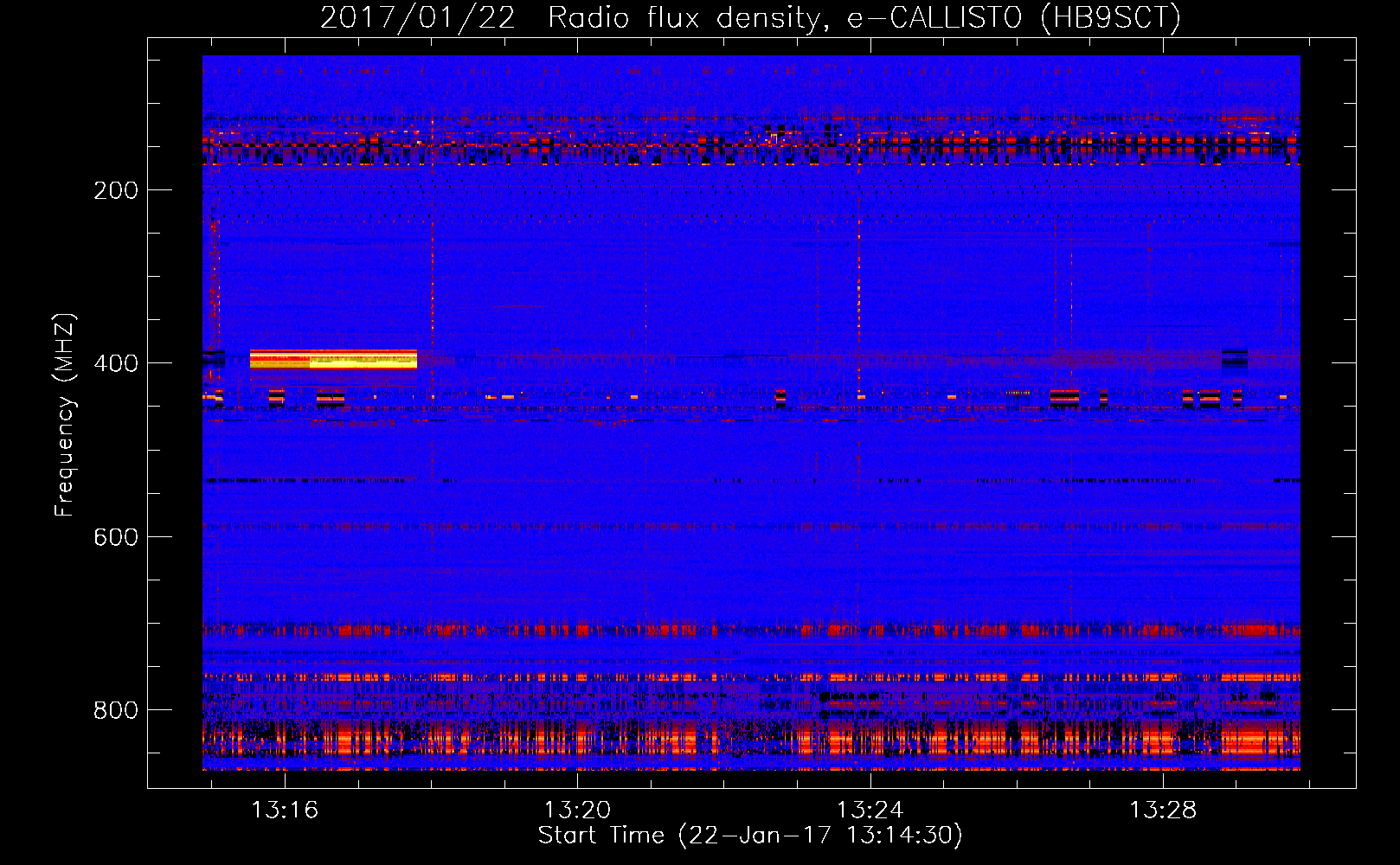Click the 'Start Time (22-Jan-17 13:14:30)' axis label
The height and width of the screenshot is (865, 1400).
pos(750,836)
